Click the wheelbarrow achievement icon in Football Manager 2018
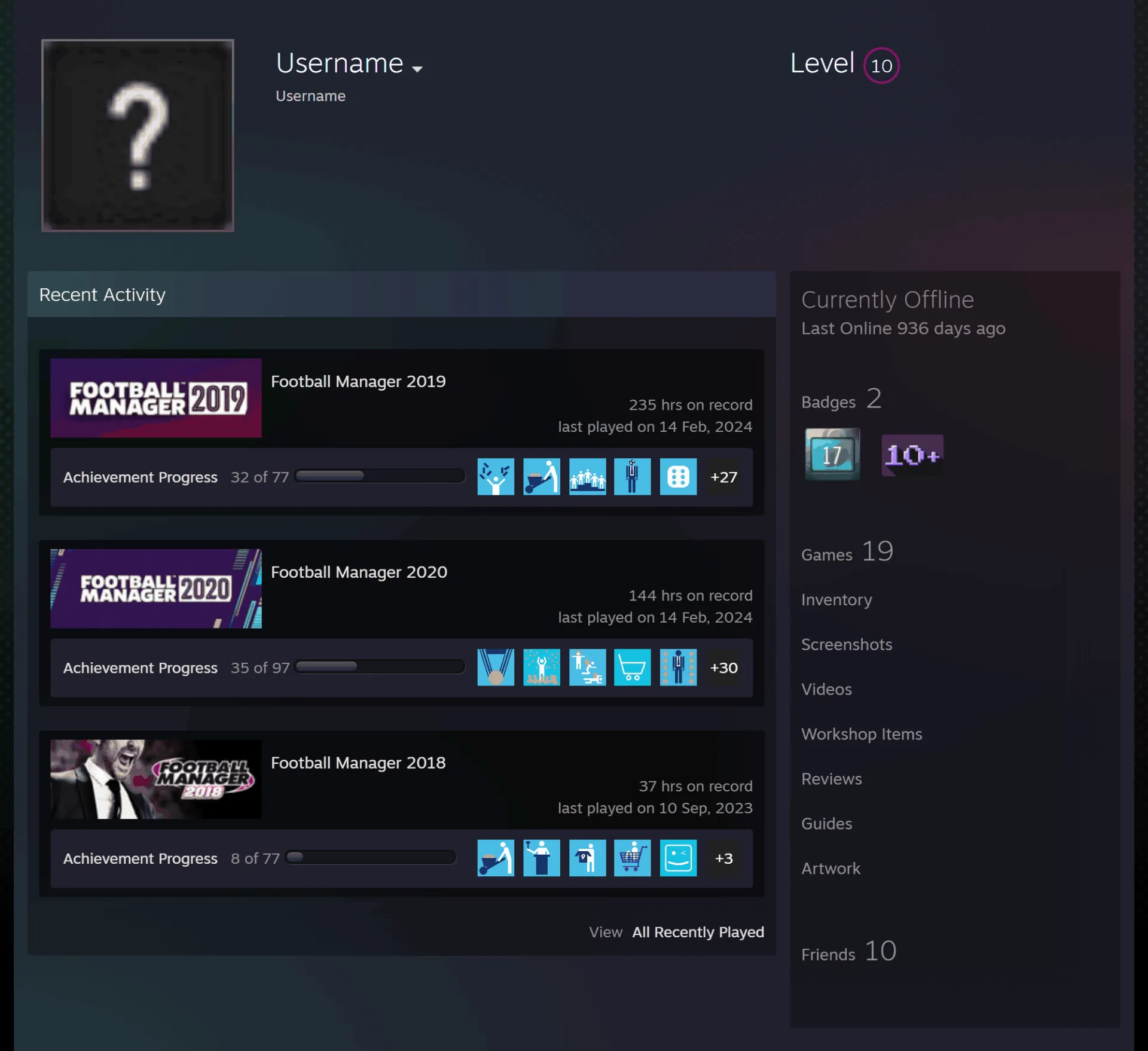1148x1051 pixels. (x=496, y=858)
